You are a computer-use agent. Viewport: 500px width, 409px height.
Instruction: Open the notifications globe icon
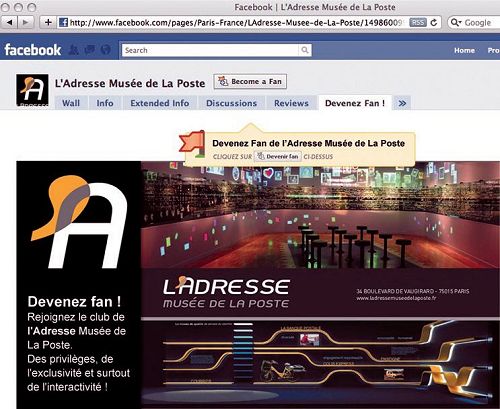pyautogui.click(x=106, y=50)
